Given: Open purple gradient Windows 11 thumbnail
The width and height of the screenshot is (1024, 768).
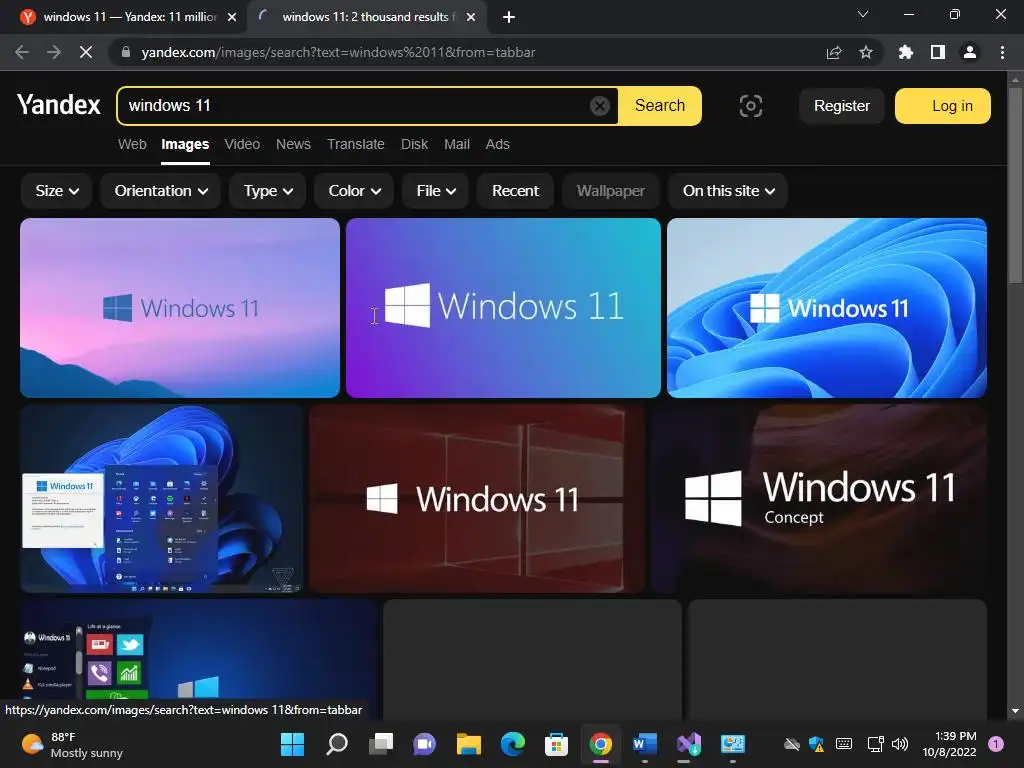Looking at the screenshot, I should [503, 308].
